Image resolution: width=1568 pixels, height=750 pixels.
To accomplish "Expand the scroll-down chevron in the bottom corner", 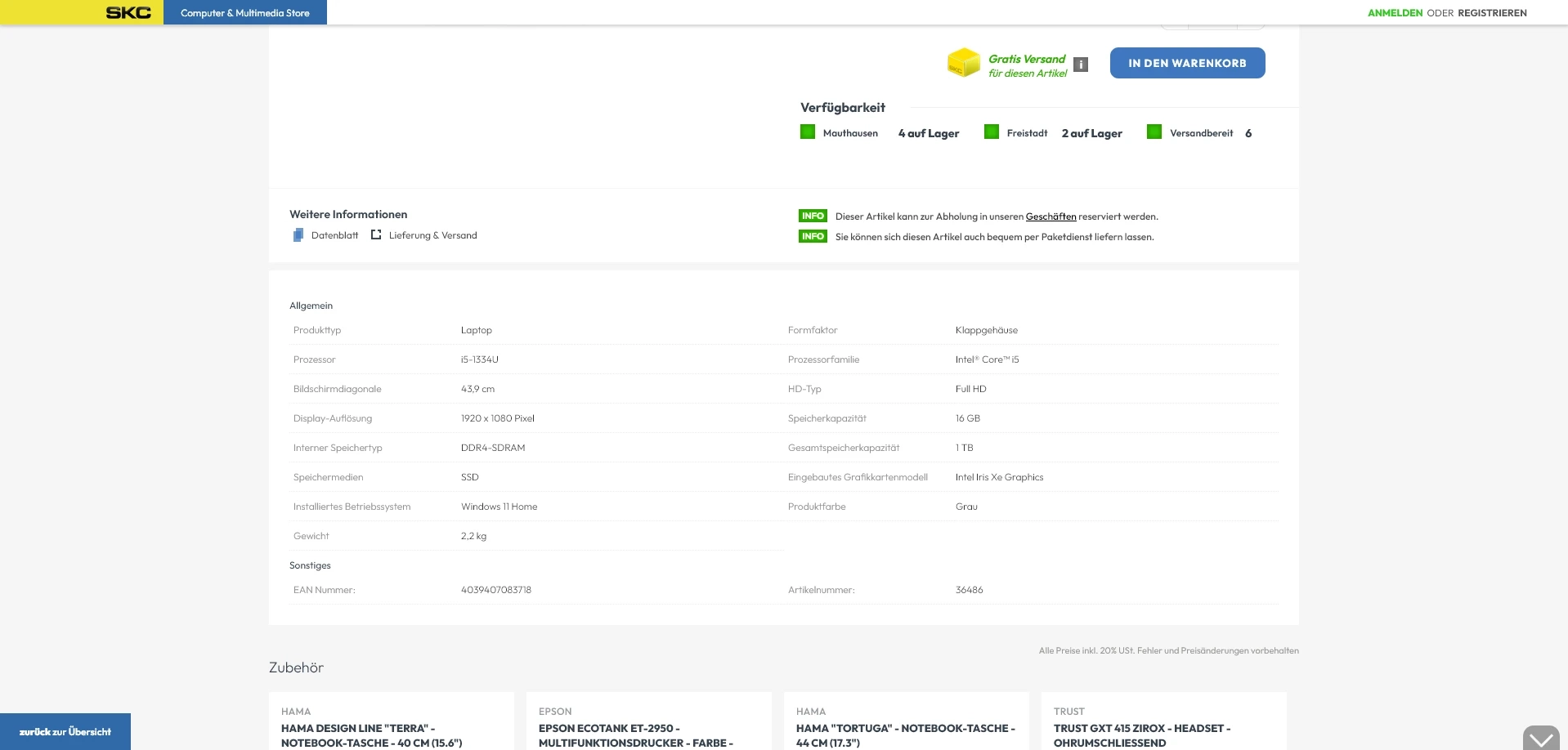I will [x=1540, y=739].
